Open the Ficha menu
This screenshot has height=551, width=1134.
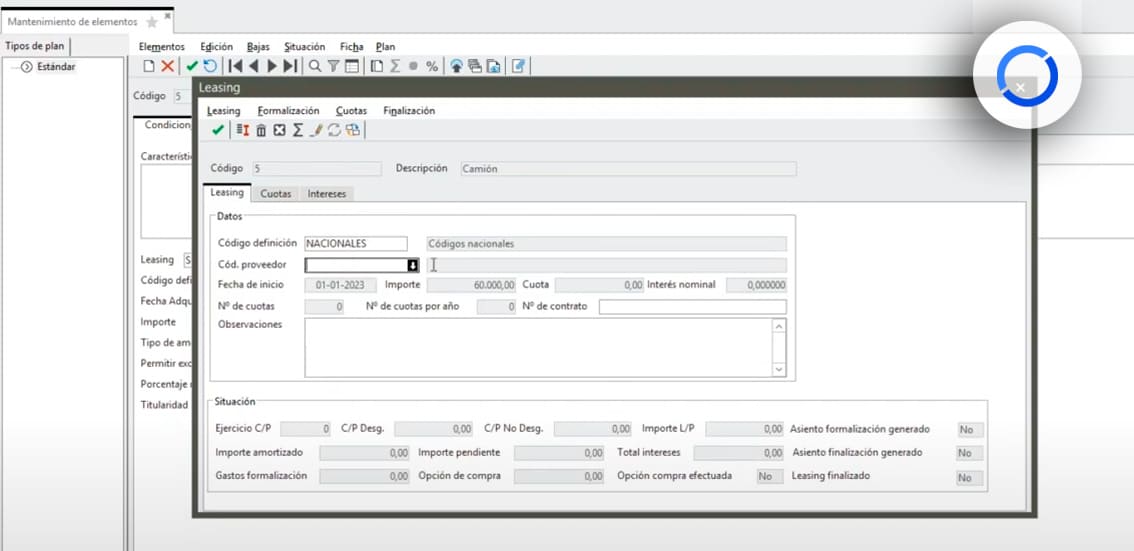coord(351,46)
